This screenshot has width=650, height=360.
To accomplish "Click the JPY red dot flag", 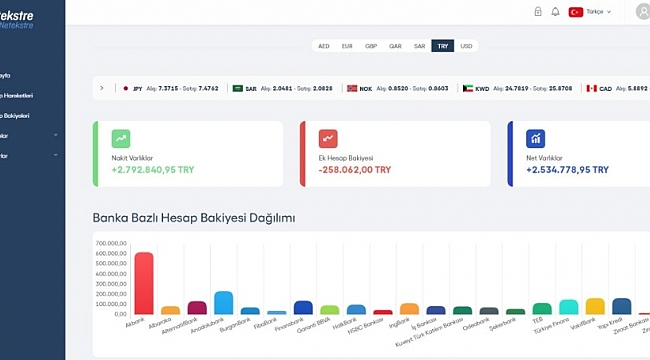I will [126, 88].
